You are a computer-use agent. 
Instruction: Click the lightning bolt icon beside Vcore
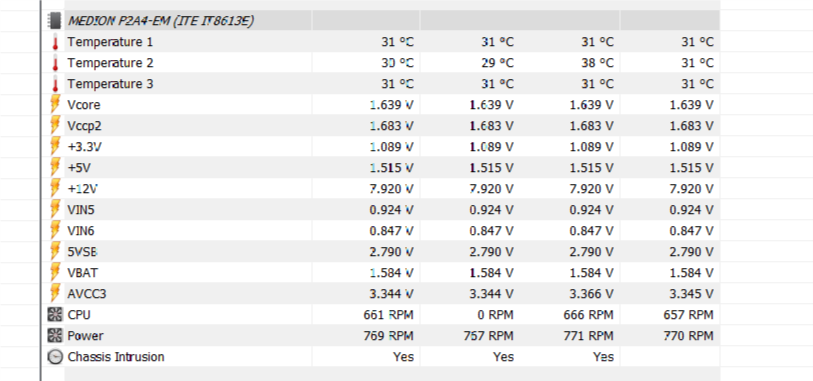point(55,105)
